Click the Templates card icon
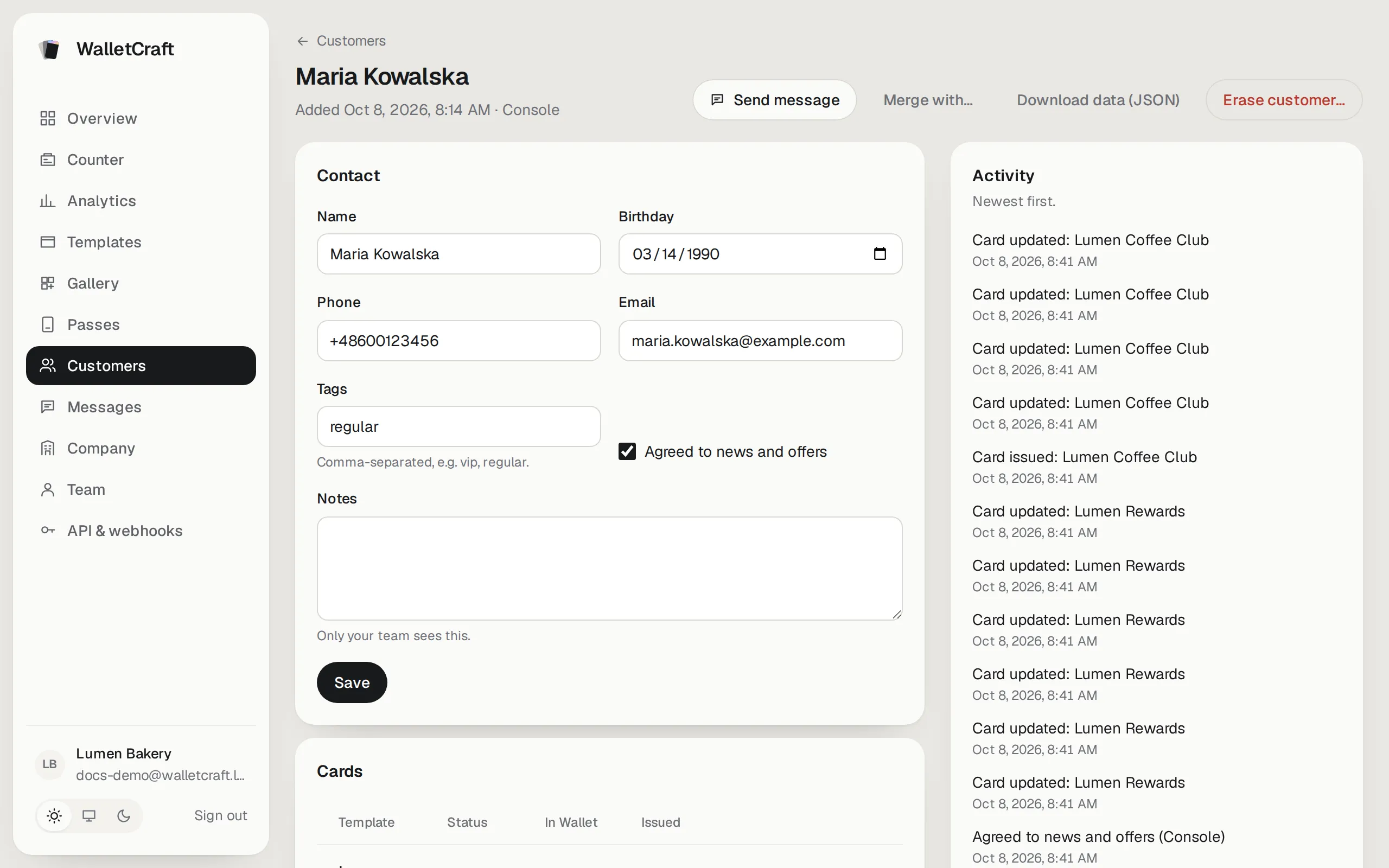This screenshot has height=868, width=1389. point(48,242)
